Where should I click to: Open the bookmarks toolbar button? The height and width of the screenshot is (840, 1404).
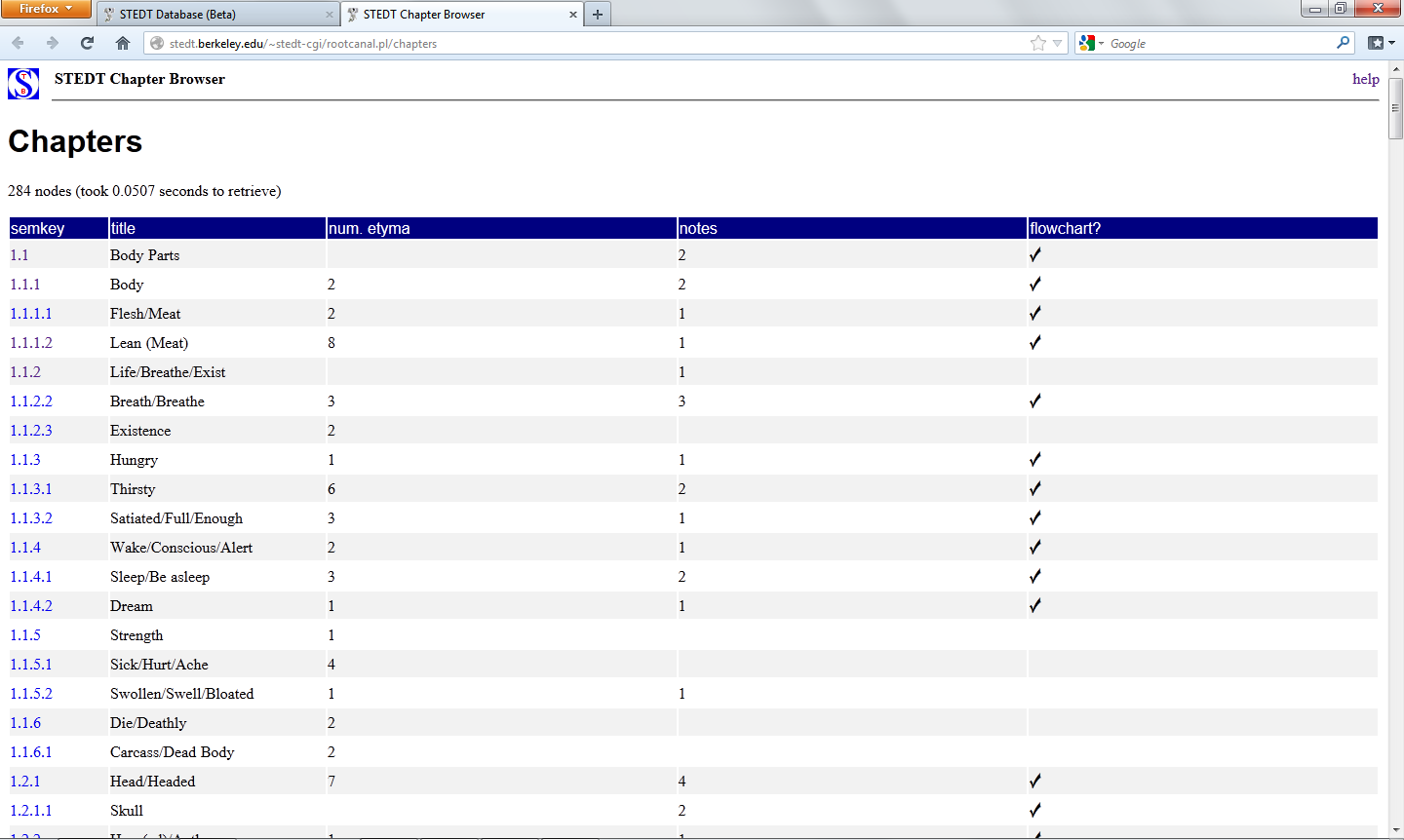click(x=1381, y=43)
